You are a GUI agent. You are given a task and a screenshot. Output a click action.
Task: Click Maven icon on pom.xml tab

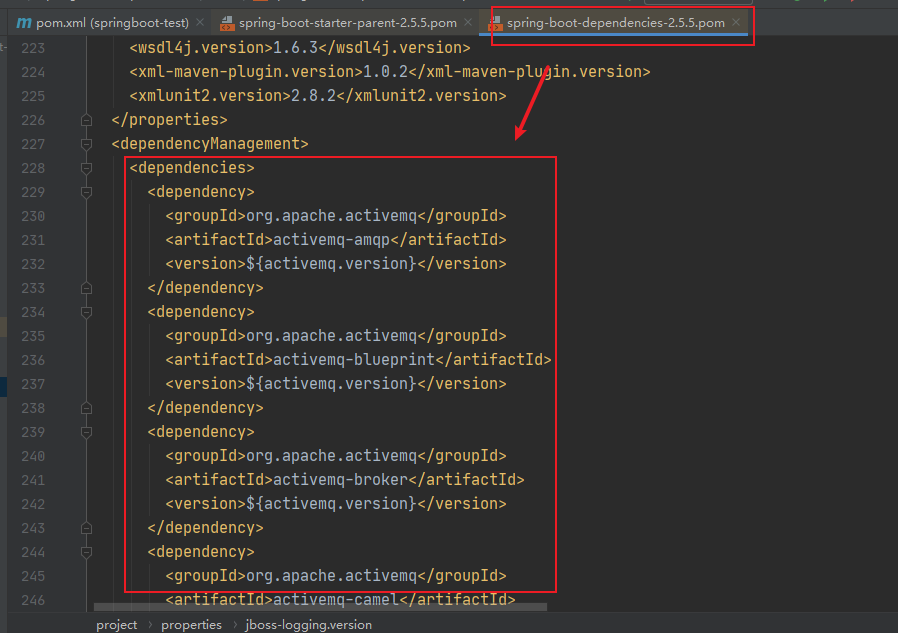(x=24, y=23)
